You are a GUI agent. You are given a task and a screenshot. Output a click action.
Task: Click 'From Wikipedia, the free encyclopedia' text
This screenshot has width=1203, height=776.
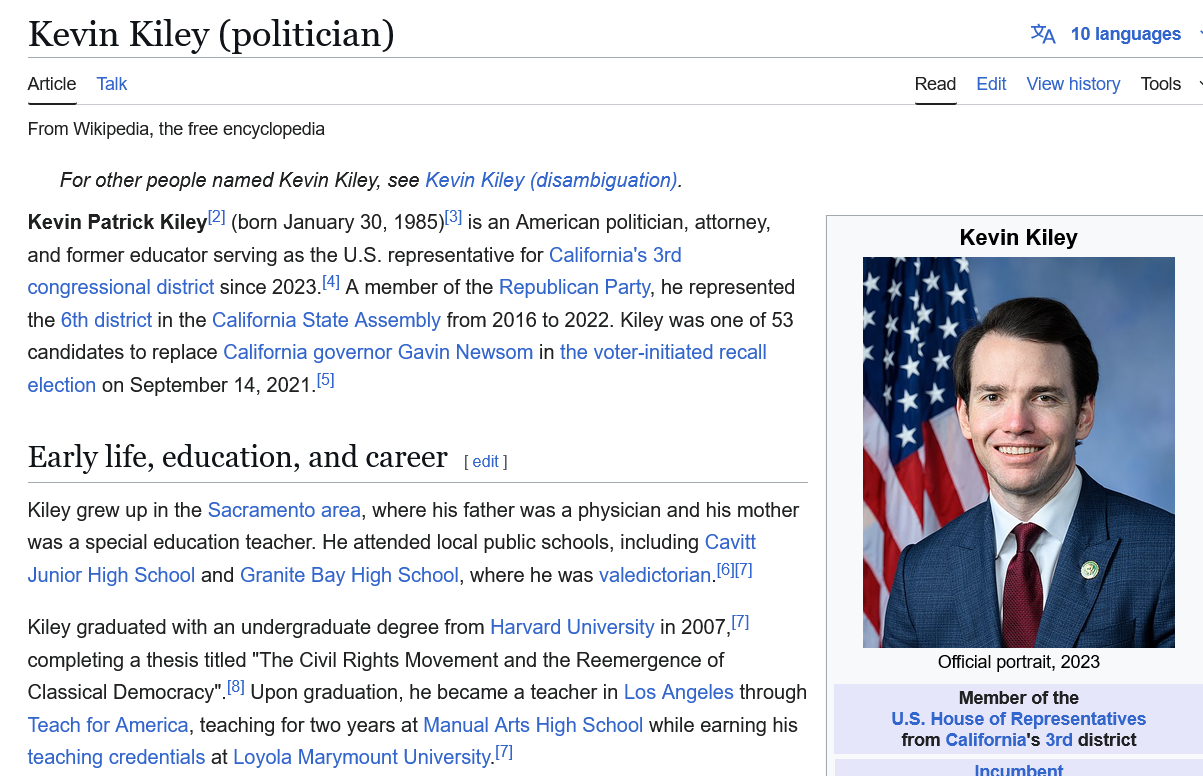point(176,129)
